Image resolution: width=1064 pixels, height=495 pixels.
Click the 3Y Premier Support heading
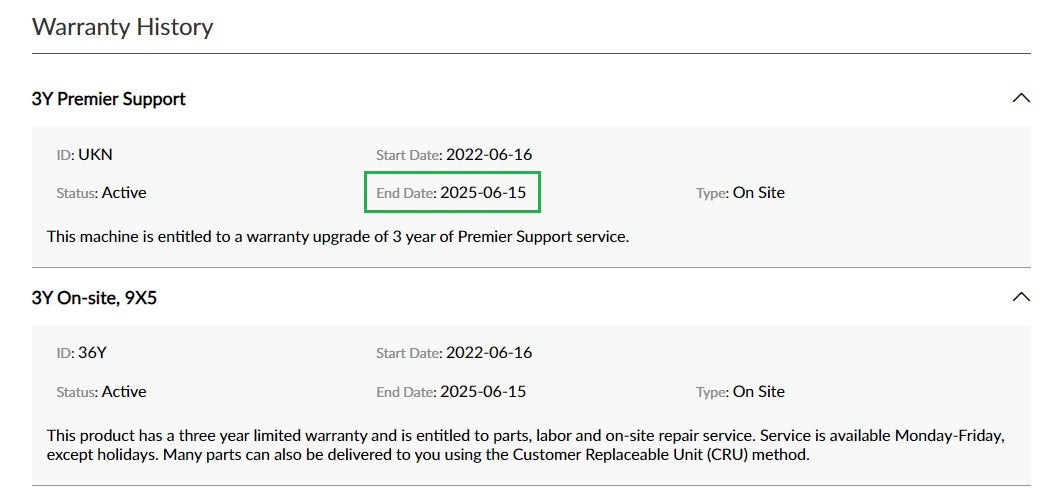pyautogui.click(x=109, y=99)
